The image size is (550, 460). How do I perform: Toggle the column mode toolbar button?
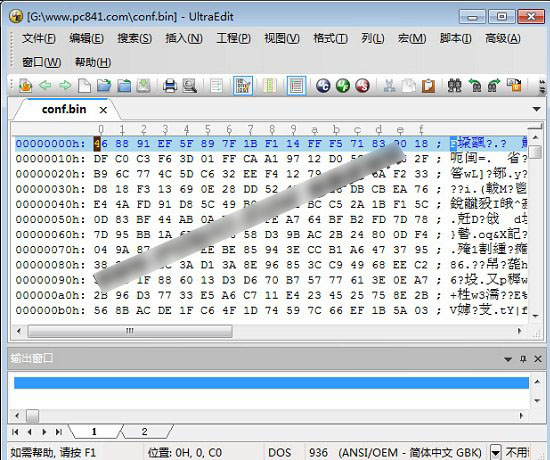[x=270, y=86]
